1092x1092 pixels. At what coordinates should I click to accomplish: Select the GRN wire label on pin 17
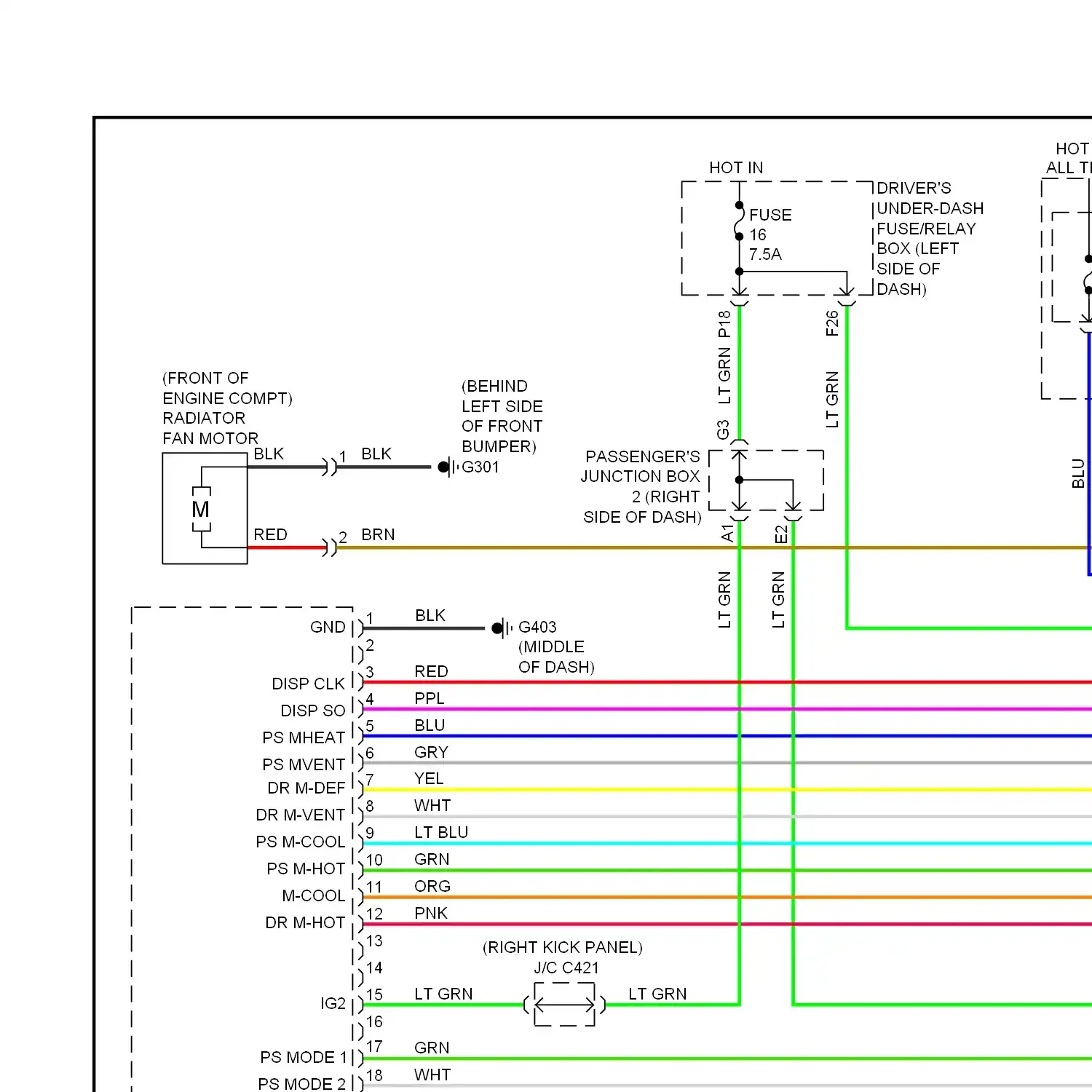pyautogui.click(x=432, y=1048)
